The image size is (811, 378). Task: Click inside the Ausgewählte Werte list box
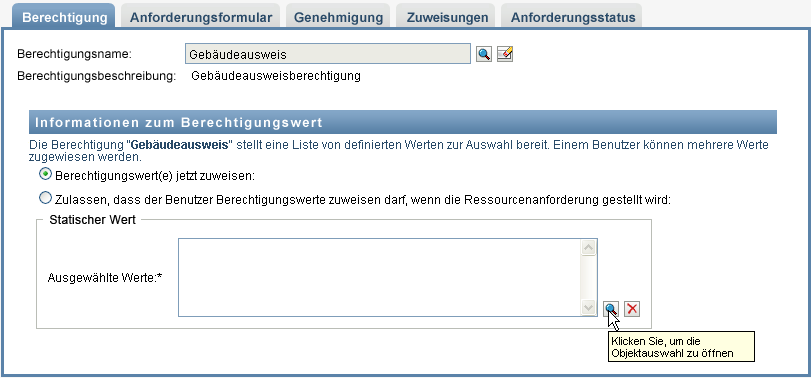(379, 278)
